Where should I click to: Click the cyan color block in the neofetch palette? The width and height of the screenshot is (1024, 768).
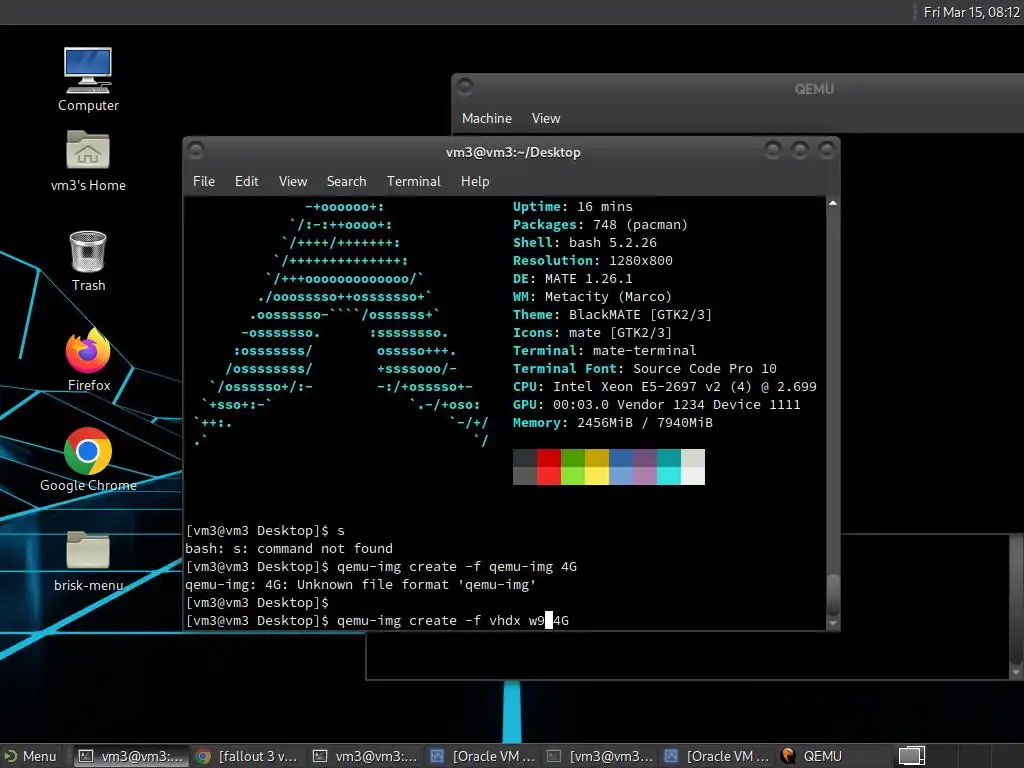[669, 467]
